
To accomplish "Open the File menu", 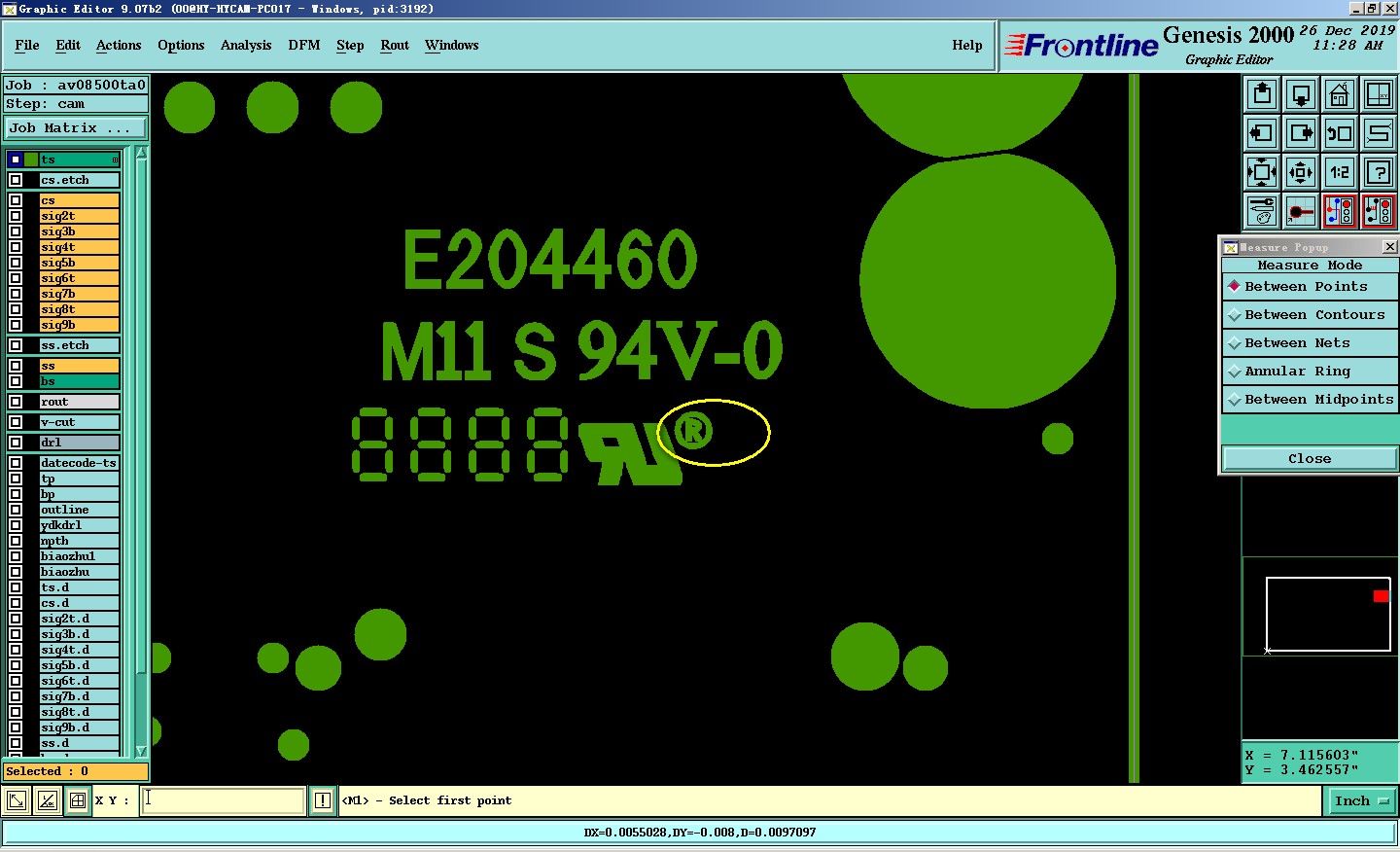I will [x=27, y=46].
